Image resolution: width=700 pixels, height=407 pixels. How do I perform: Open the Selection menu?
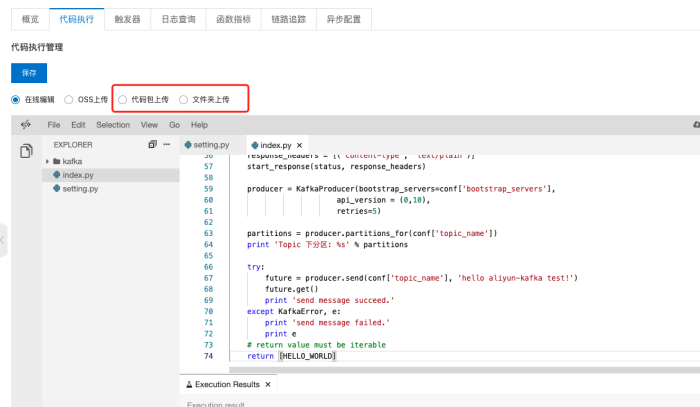click(113, 125)
